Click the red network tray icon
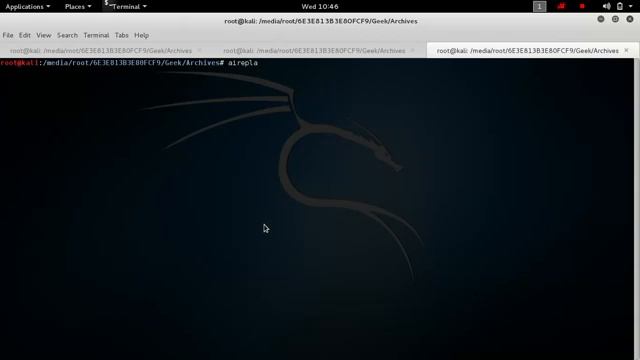640x360 pixels. [x=562, y=6]
